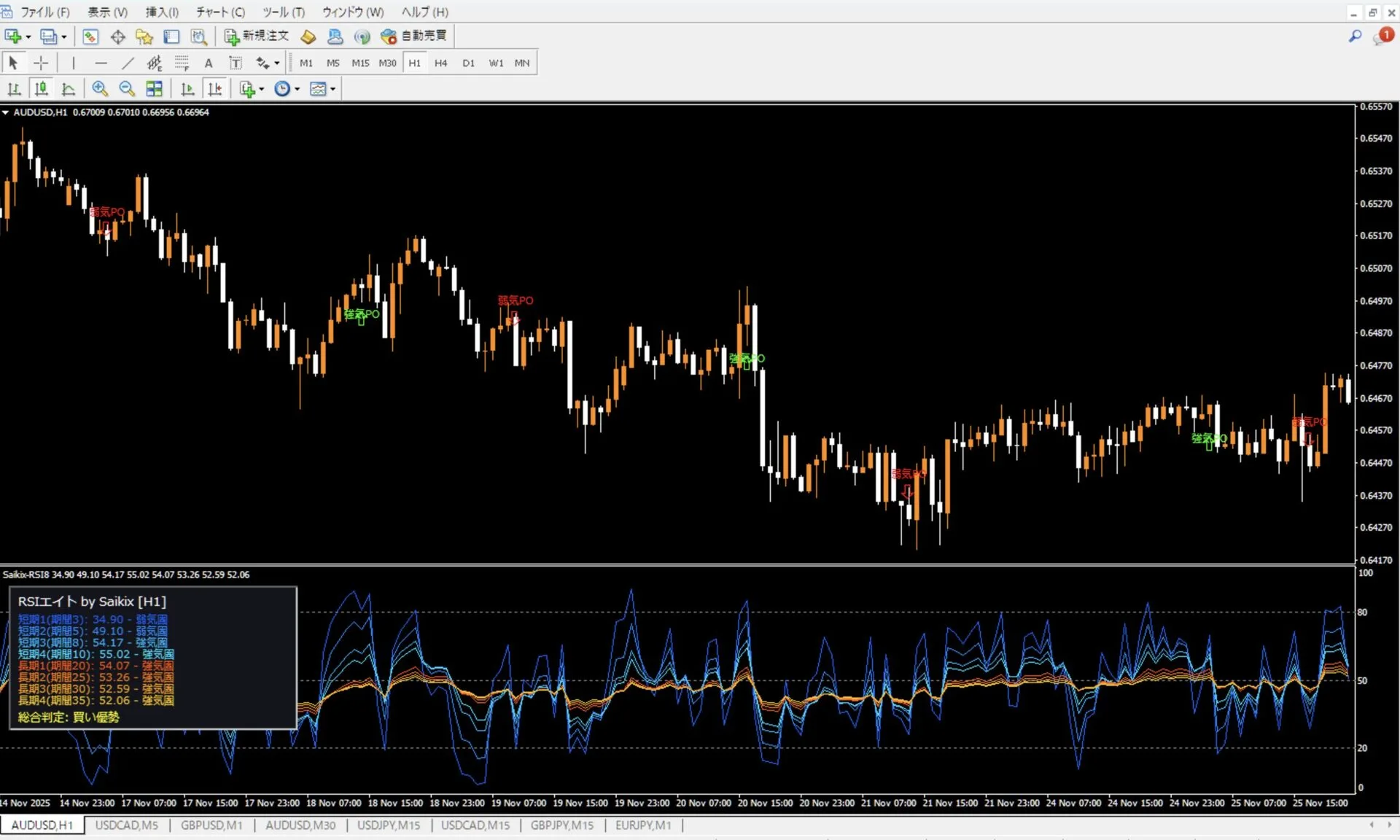Toggle candlestick chart mode
This screenshot has height=840, width=1400.
42,89
